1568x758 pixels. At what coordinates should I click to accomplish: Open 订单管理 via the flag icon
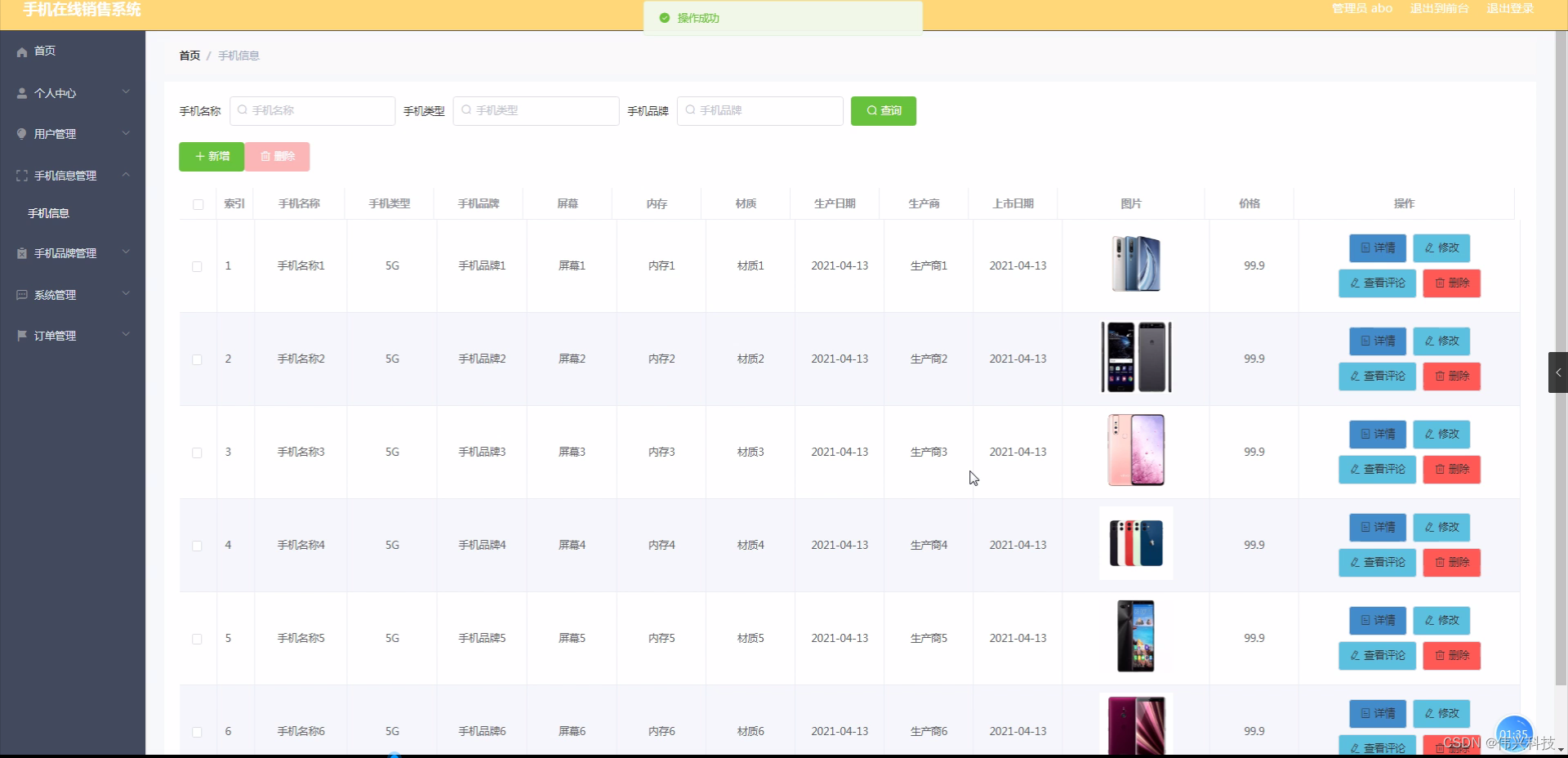click(21, 335)
